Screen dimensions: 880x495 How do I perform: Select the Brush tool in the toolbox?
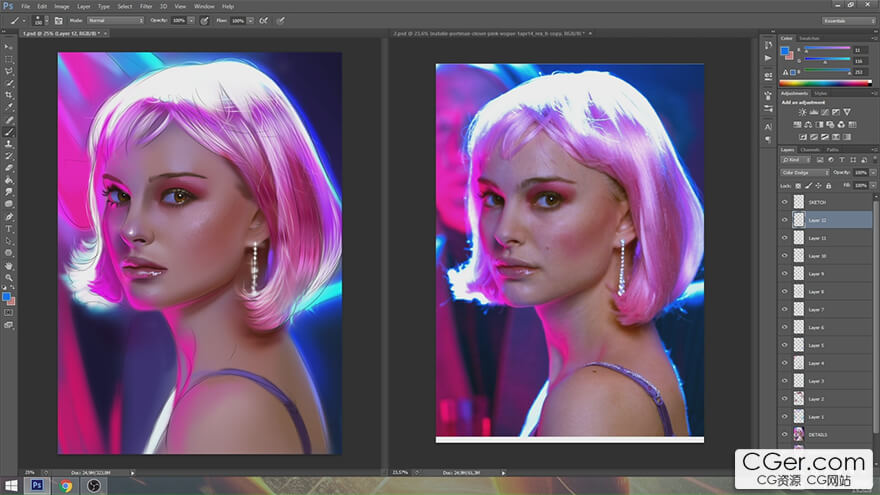(x=8, y=132)
